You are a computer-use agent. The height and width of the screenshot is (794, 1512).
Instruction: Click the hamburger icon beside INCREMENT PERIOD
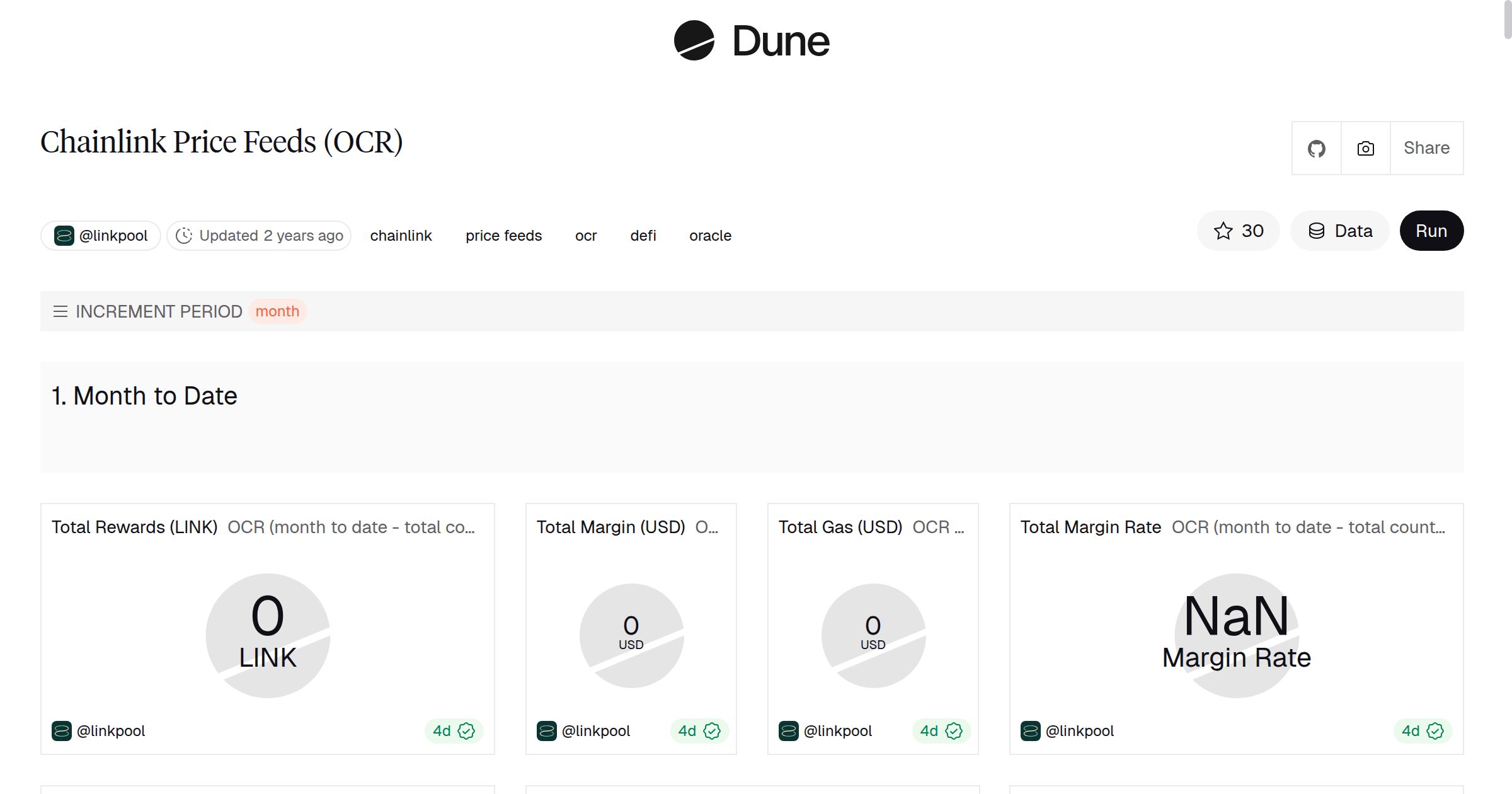click(x=60, y=311)
